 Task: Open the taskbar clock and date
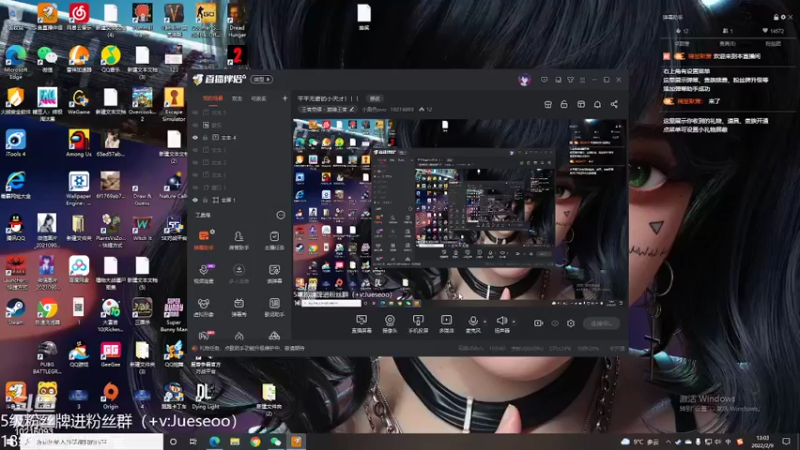click(763, 442)
